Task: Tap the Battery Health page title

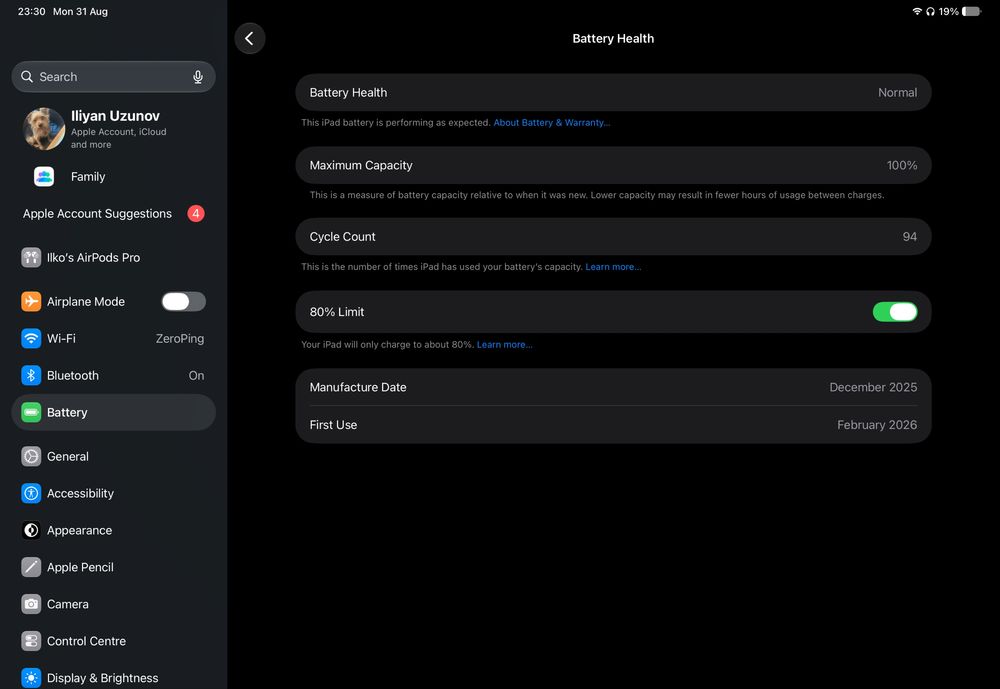Action: [613, 38]
